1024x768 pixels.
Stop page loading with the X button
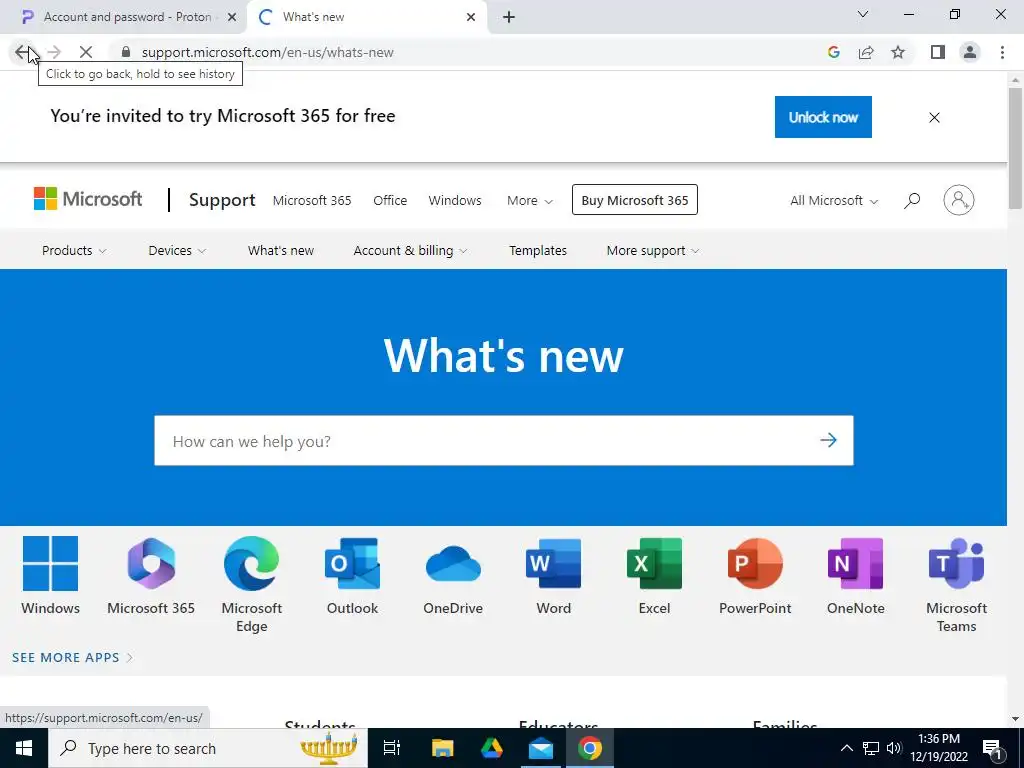coord(86,52)
